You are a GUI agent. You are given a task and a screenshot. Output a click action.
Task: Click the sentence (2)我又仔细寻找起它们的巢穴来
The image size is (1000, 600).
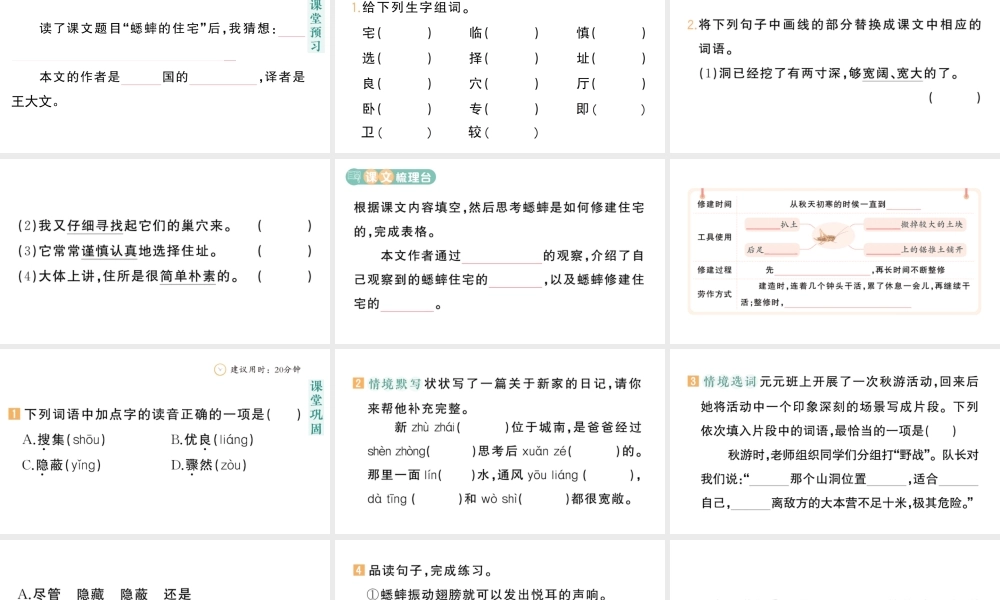coord(126,226)
